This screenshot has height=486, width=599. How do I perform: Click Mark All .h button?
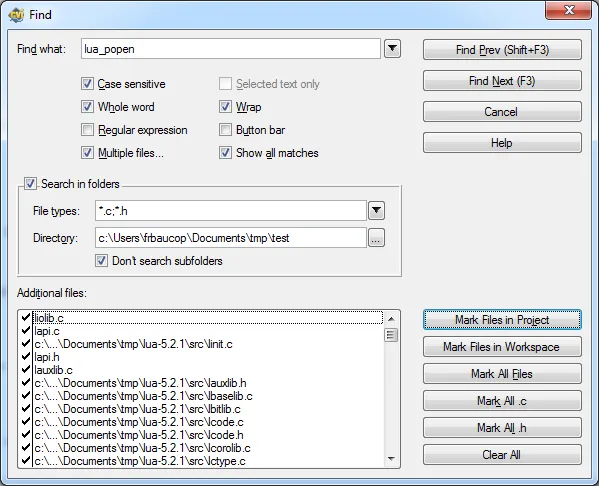[x=502, y=428]
